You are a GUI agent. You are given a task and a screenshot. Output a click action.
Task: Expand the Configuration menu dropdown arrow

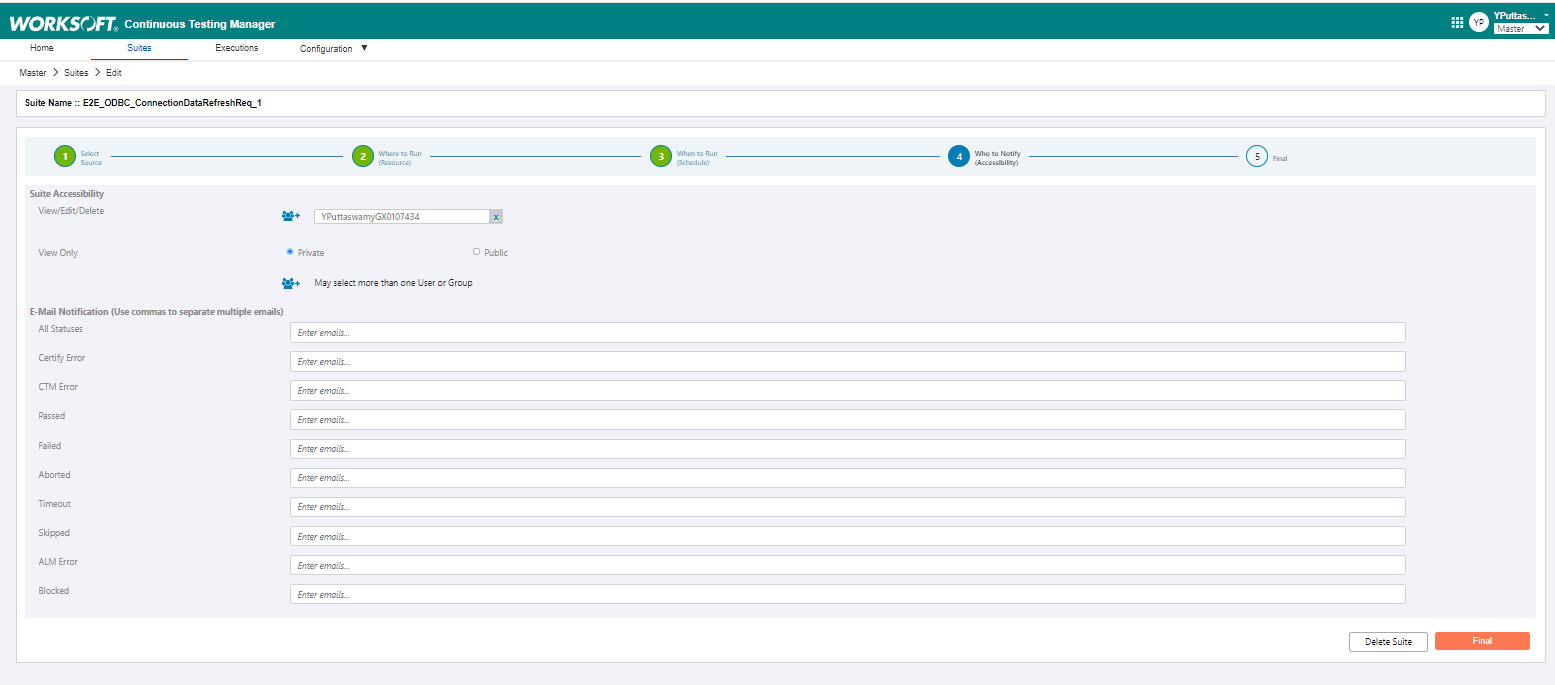364,48
